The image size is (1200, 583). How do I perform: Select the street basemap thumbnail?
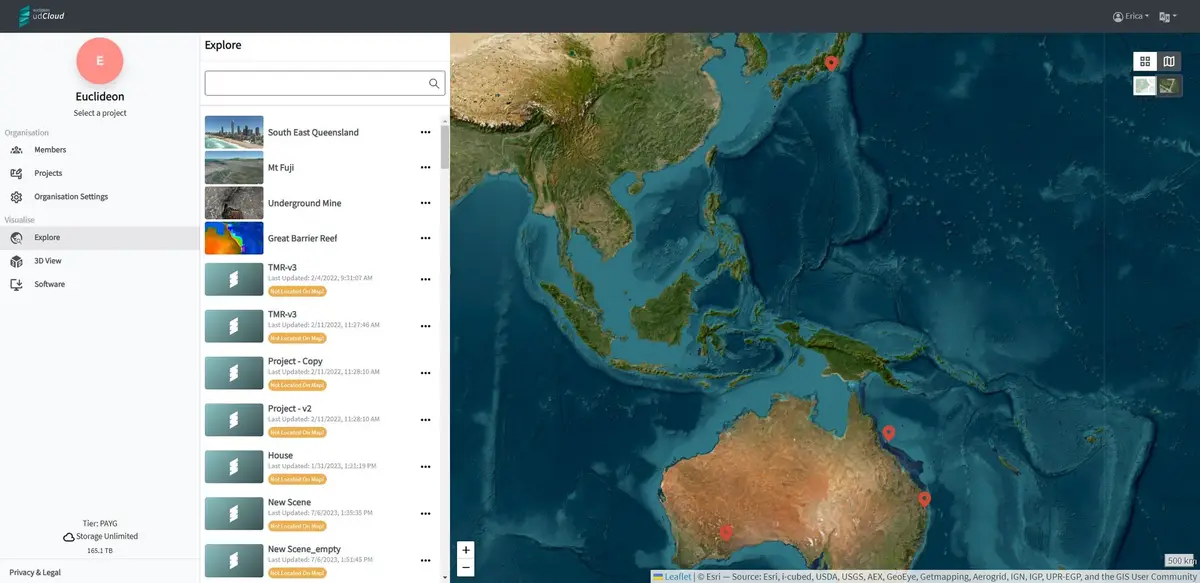pyautogui.click(x=1145, y=86)
